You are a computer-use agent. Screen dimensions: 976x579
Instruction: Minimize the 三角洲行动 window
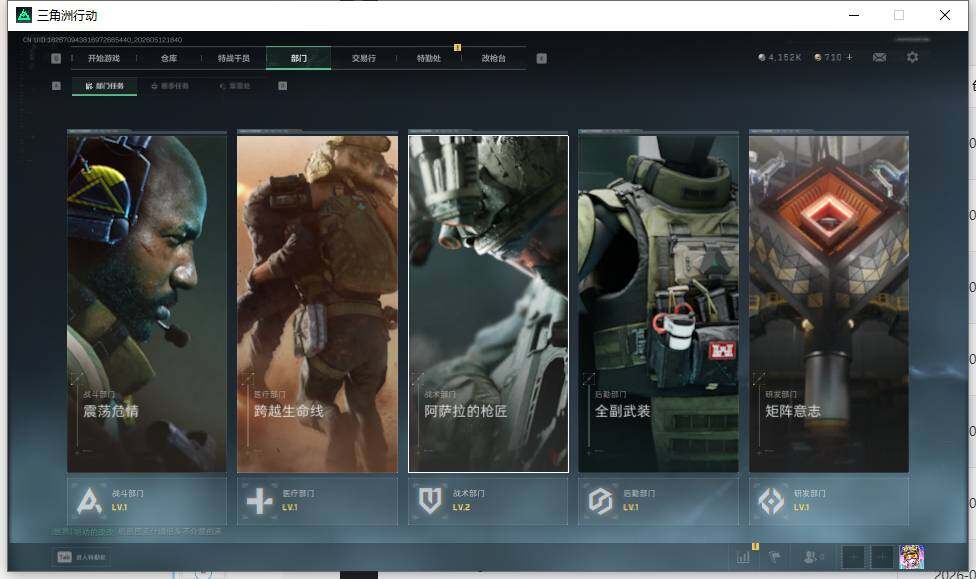click(x=854, y=15)
